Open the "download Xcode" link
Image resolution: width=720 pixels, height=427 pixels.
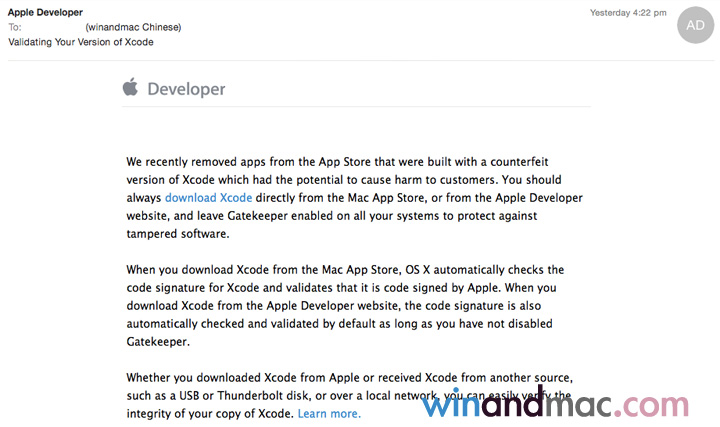(x=208, y=198)
